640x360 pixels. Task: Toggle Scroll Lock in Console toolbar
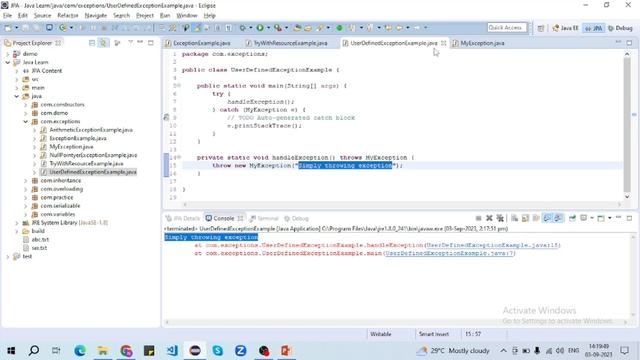525,218
